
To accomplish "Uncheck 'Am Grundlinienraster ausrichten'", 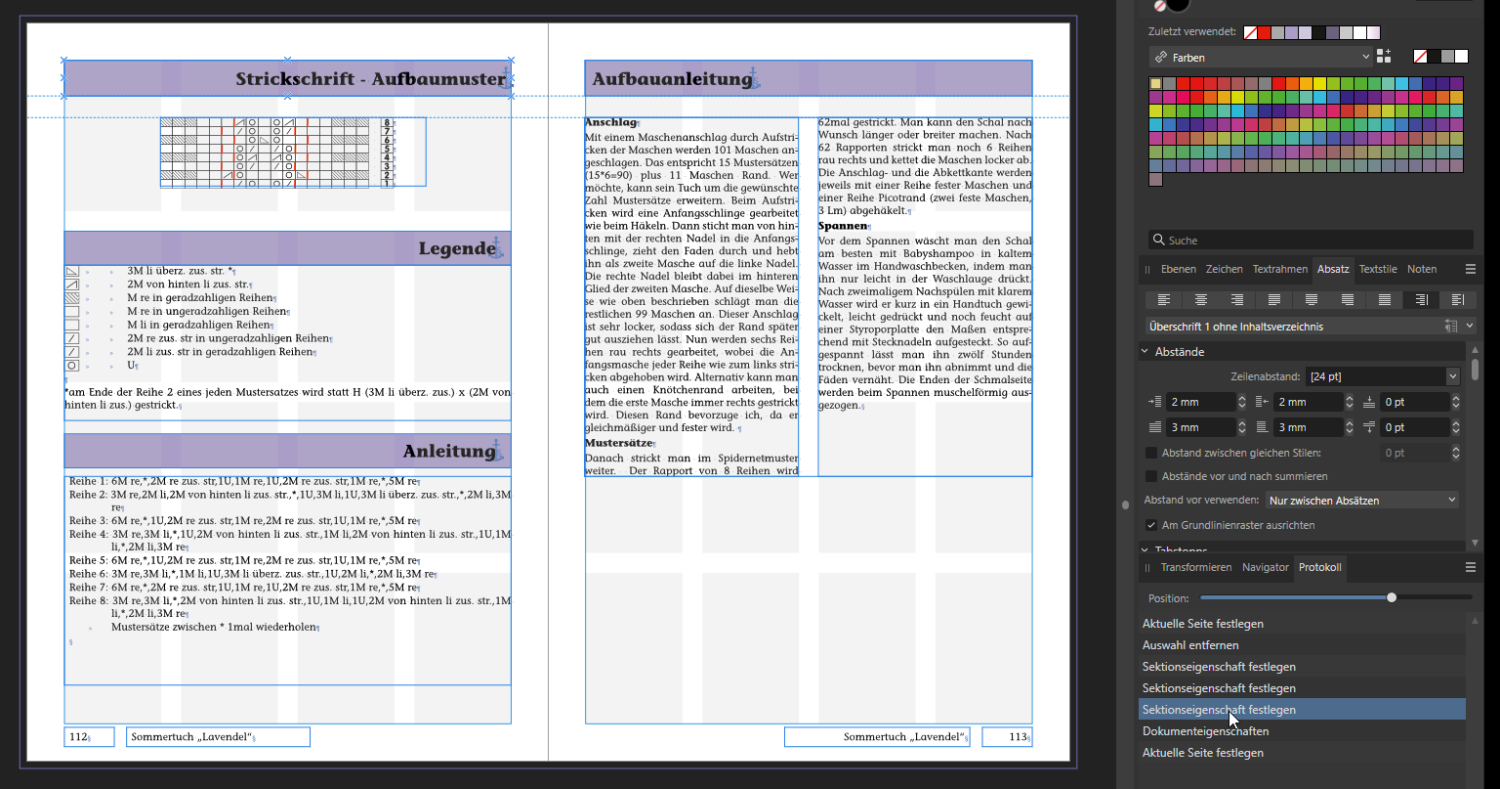I will point(1152,525).
